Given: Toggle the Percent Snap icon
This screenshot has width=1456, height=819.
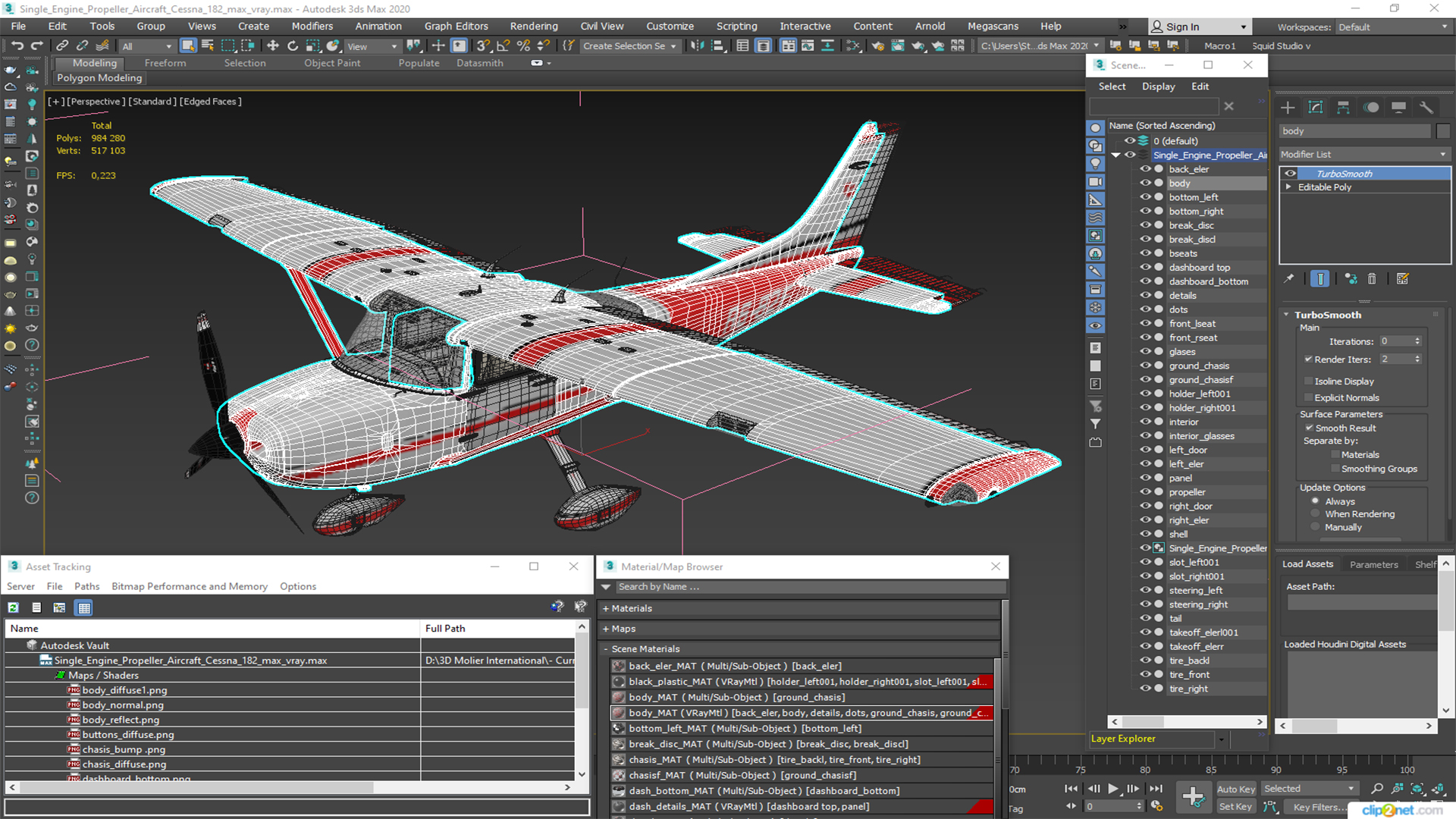Looking at the screenshot, I should (x=523, y=45).
